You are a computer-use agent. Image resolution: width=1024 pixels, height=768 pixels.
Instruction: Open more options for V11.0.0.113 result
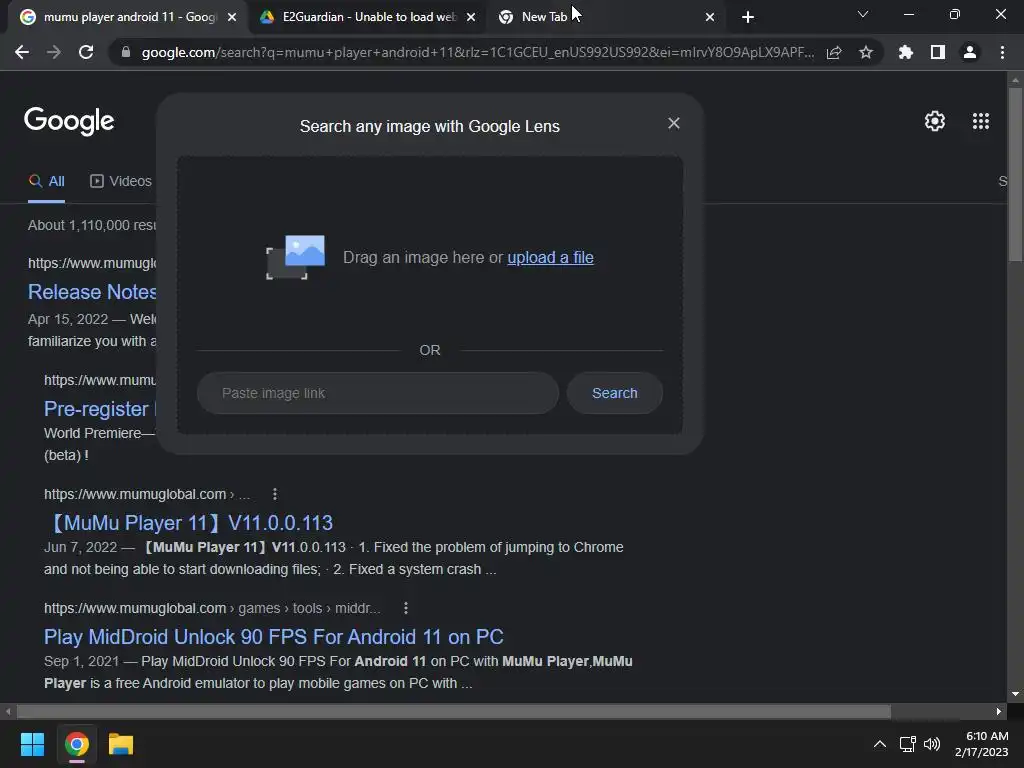(x=275, y=494)
